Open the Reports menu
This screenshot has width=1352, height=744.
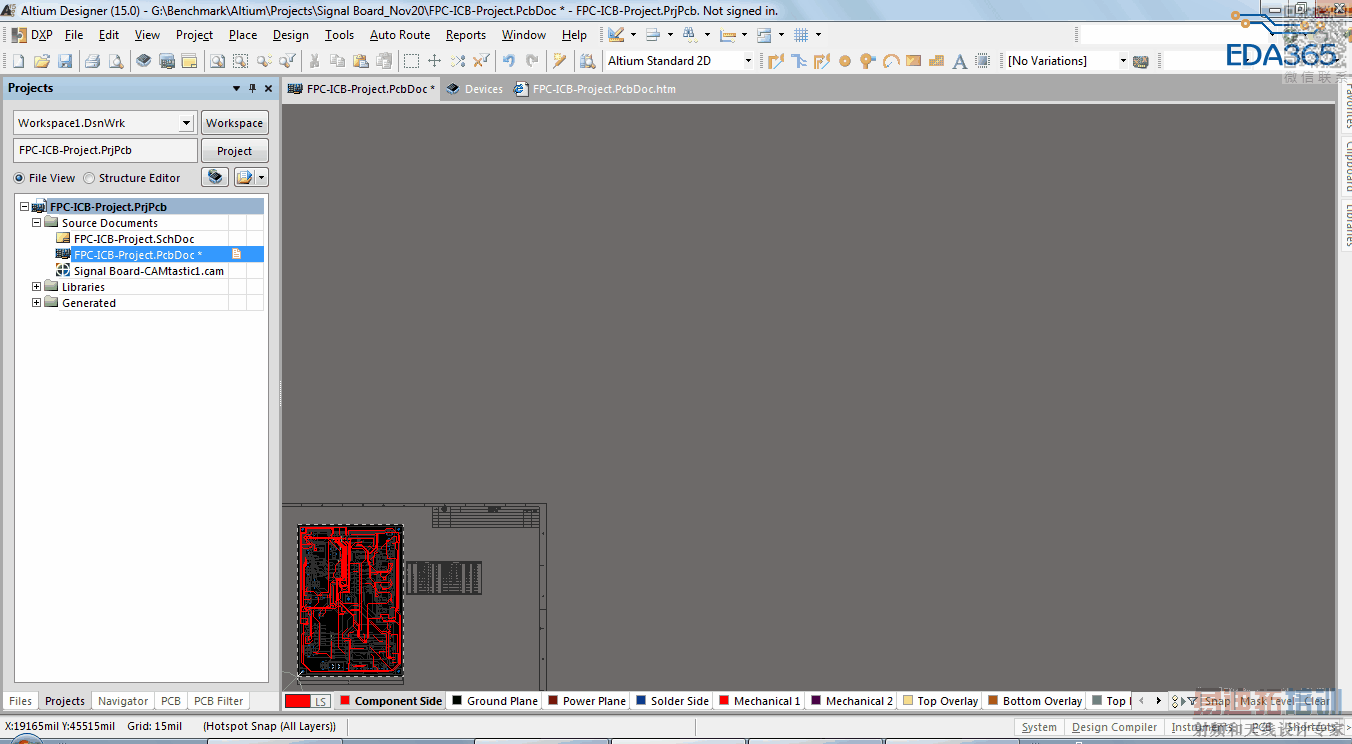point(466,35)
